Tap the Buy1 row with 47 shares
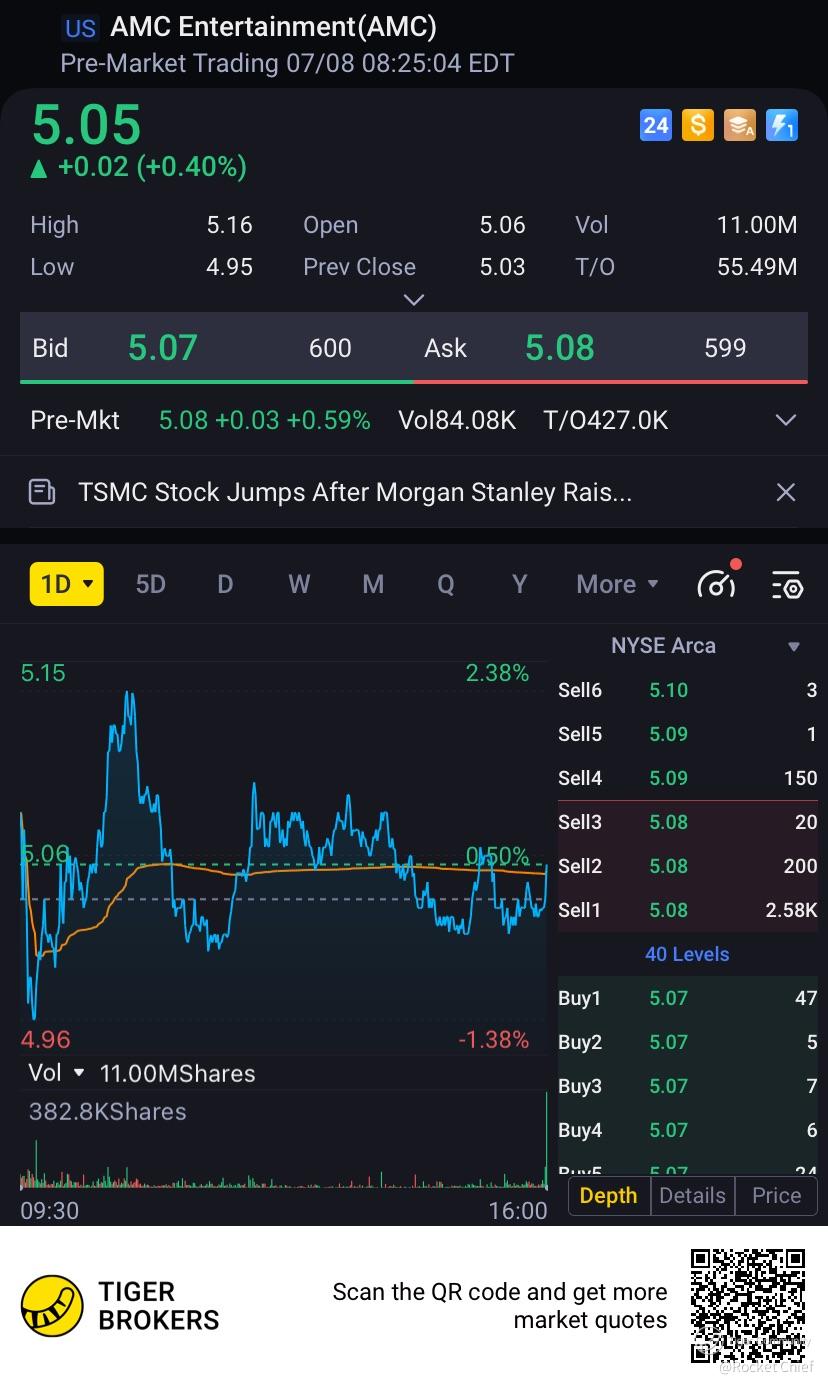 688,998
